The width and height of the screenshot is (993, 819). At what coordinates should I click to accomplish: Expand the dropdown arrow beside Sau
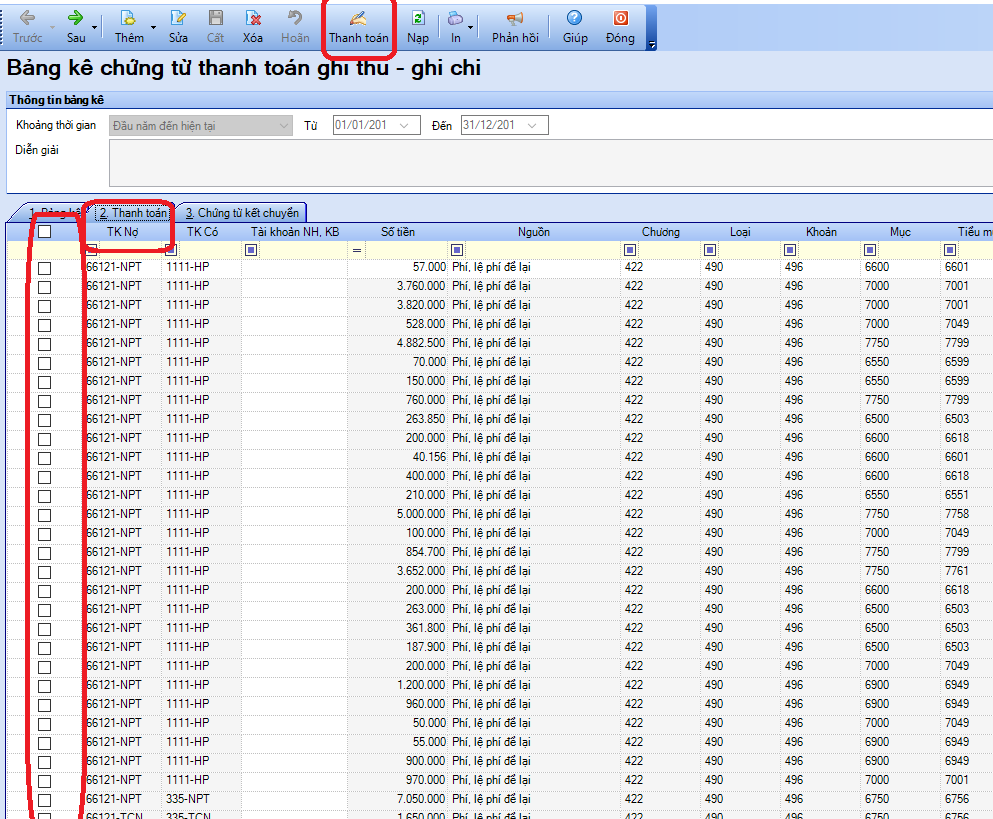[x=94, y=28]
